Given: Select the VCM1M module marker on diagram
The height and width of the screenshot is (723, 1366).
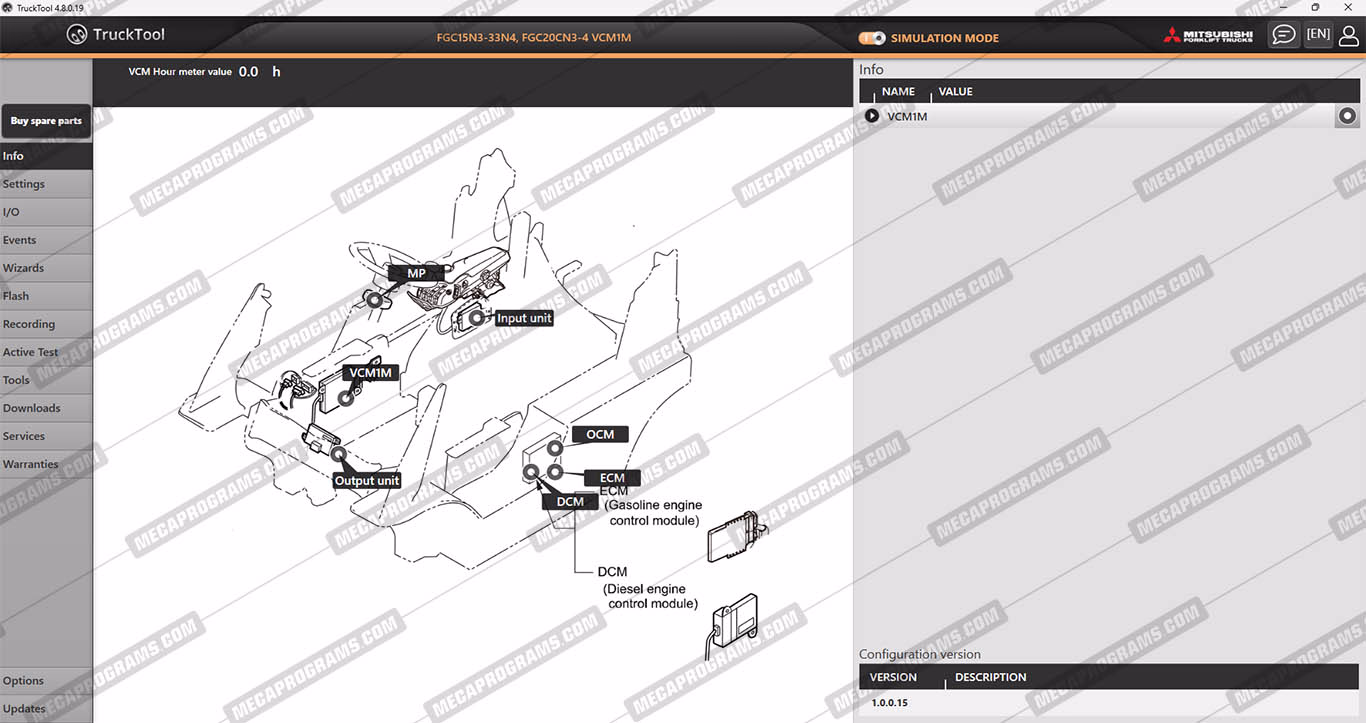Looking at the screenshot, I should coord(346,398).
